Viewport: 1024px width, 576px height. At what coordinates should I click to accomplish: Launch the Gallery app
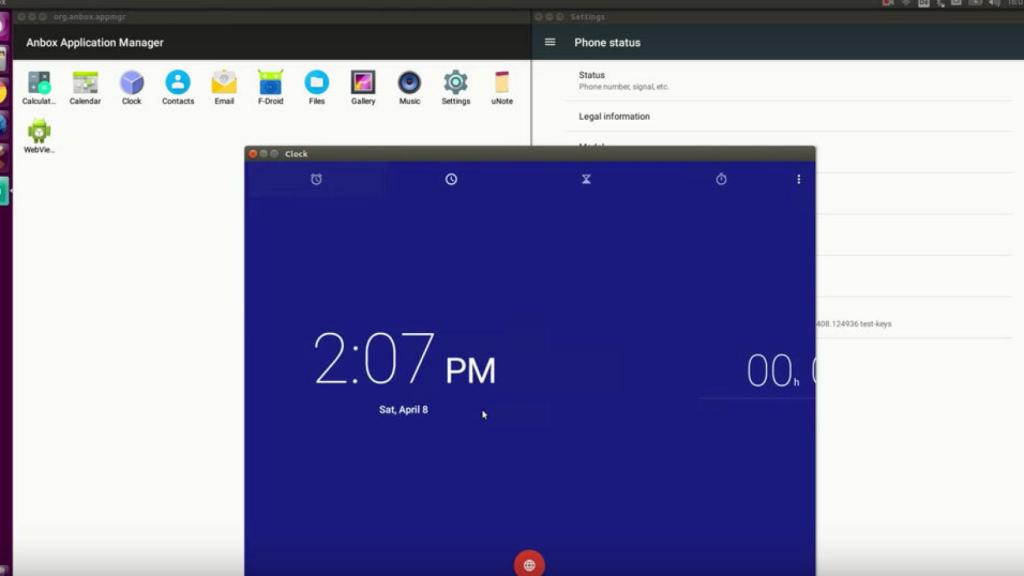coord(362,85)
